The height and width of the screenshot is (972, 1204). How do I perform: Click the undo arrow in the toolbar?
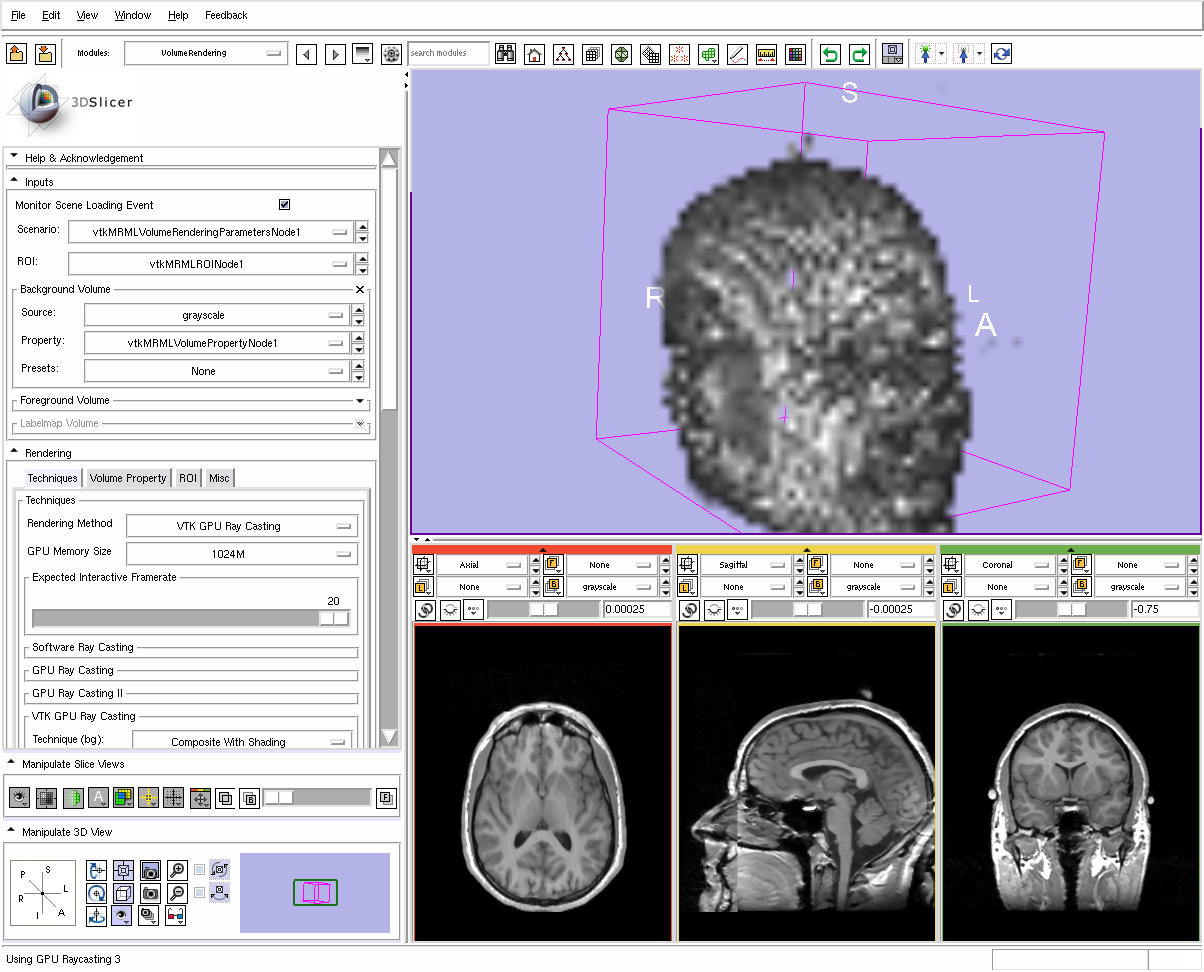click(830, 54)
